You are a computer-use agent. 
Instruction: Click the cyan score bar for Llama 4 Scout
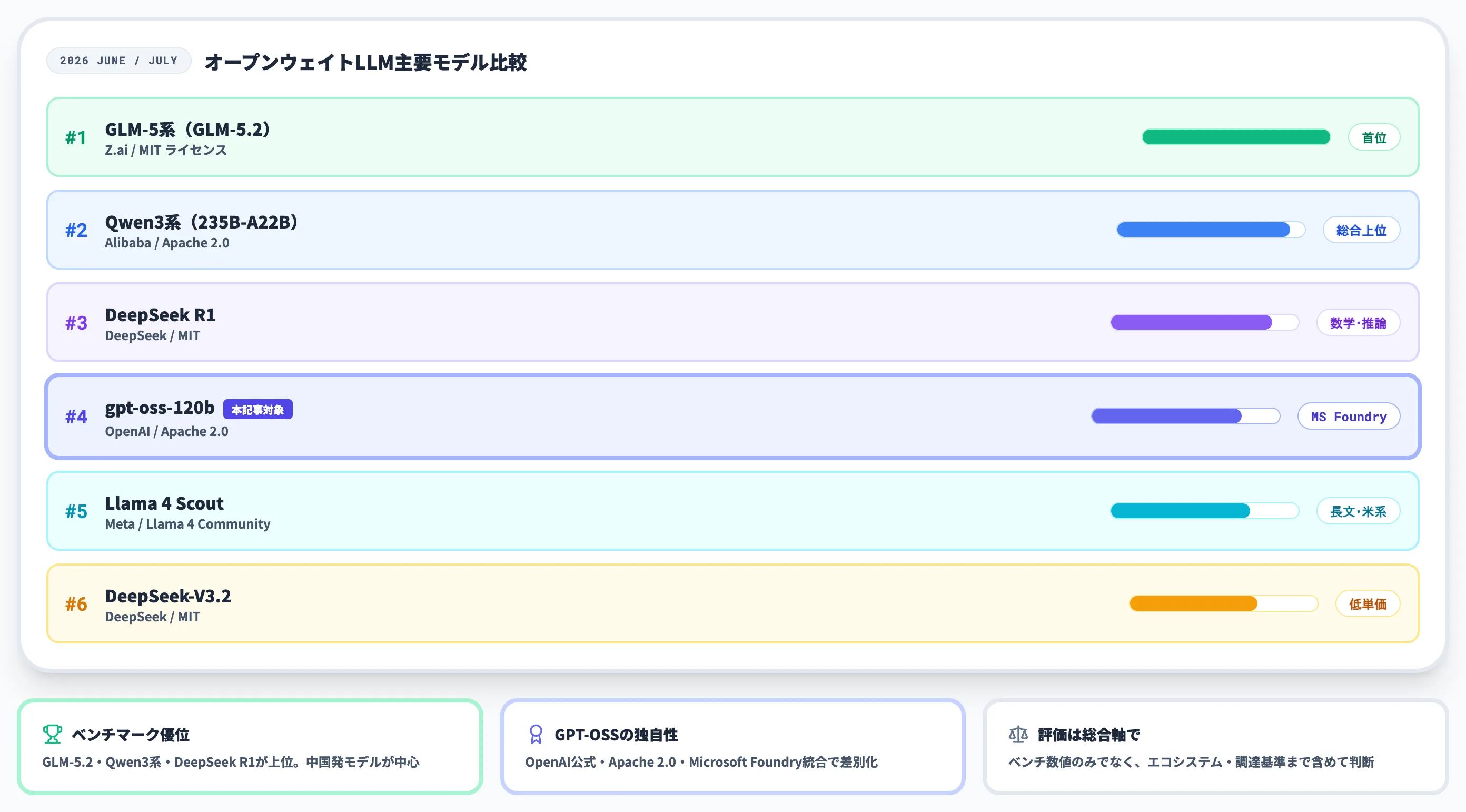1205,511
